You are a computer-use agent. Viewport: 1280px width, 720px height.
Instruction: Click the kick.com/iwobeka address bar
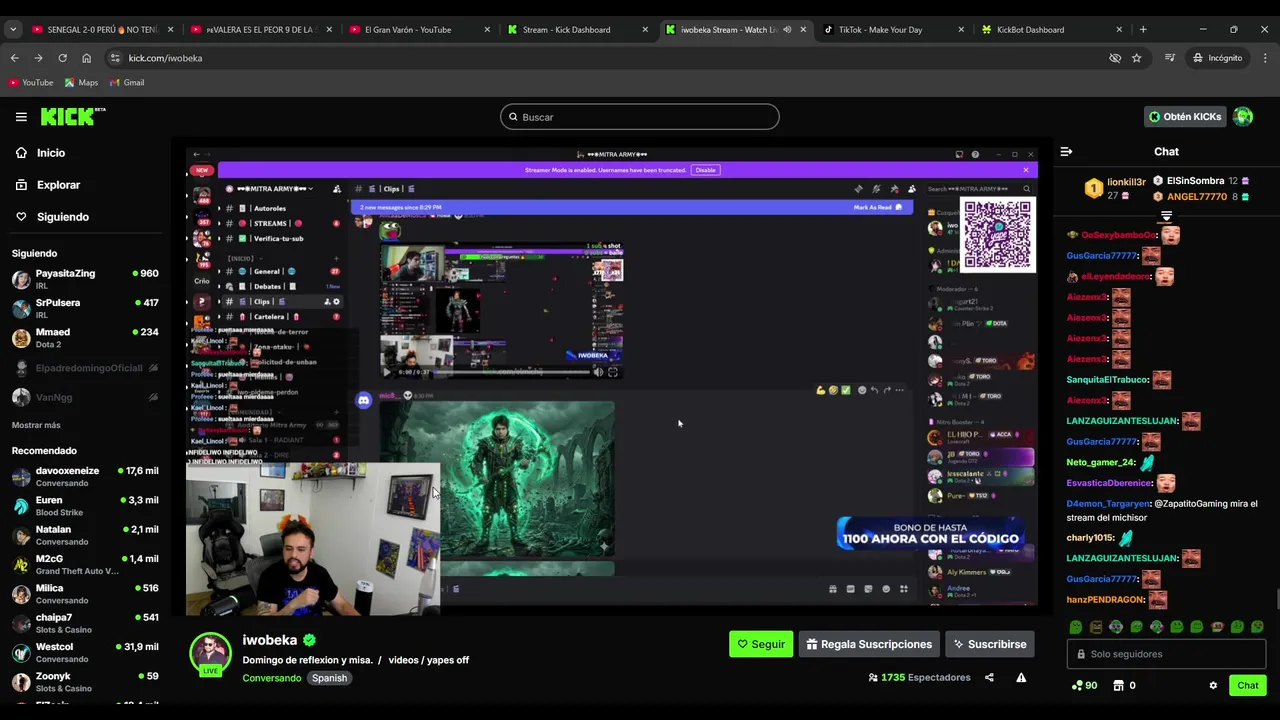click(600, 58)
